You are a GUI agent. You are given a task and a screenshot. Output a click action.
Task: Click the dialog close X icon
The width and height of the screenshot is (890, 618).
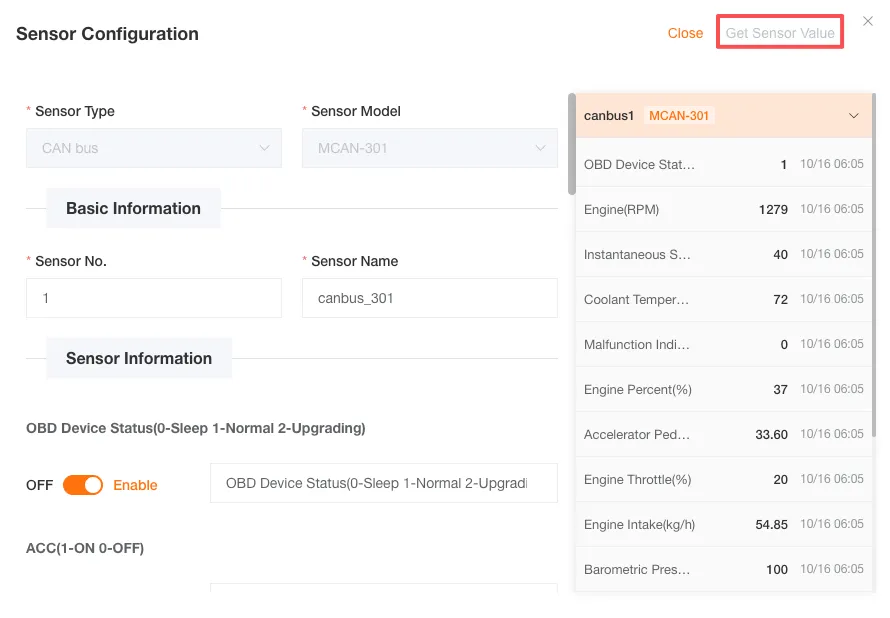click(x=868, y=20)
